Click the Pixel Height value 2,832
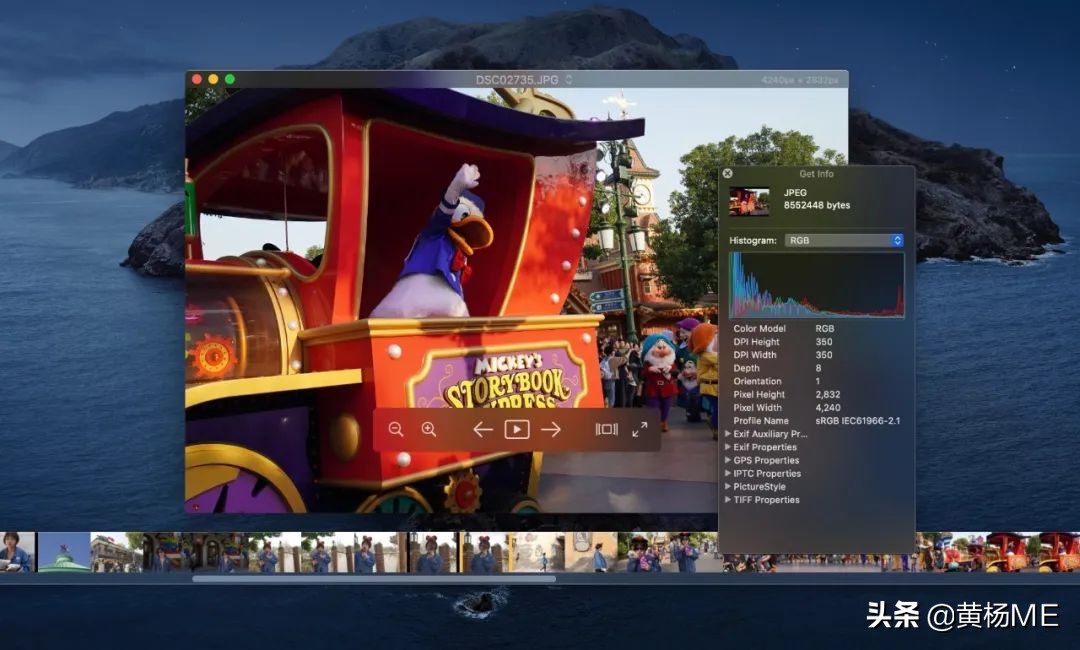 828,395
